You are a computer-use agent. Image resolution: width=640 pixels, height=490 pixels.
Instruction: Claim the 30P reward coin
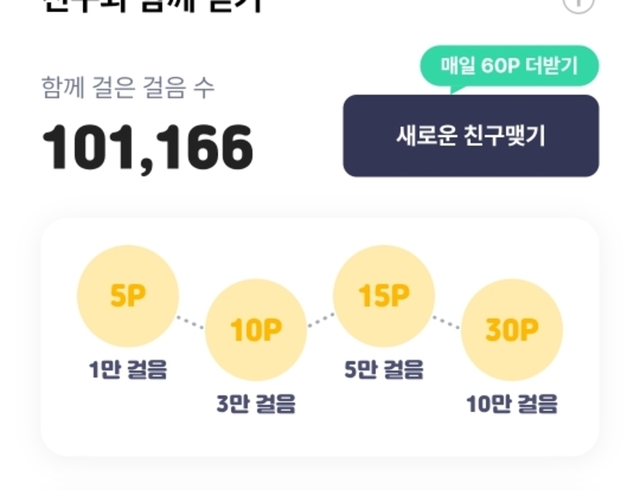[x=512, y=331]
